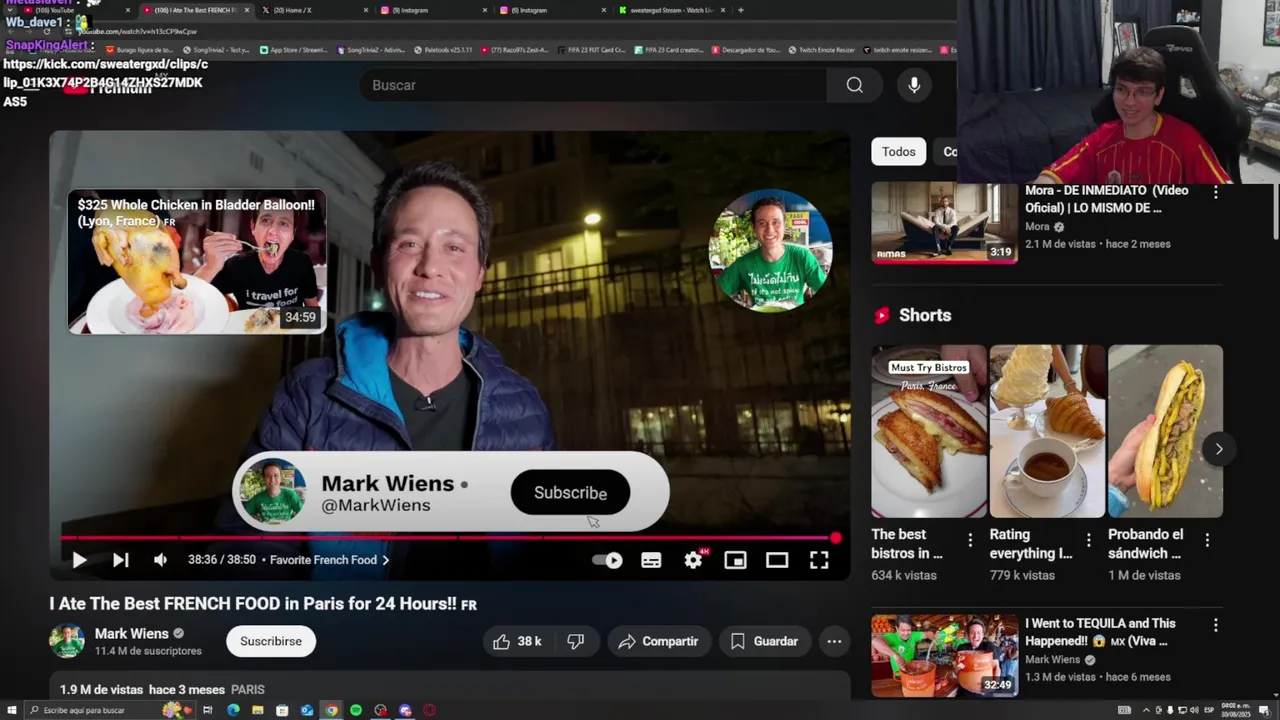Open File Explorer from the taskbar
Viewport: 1280px width, 720px height.
click(x=258, y=710)
